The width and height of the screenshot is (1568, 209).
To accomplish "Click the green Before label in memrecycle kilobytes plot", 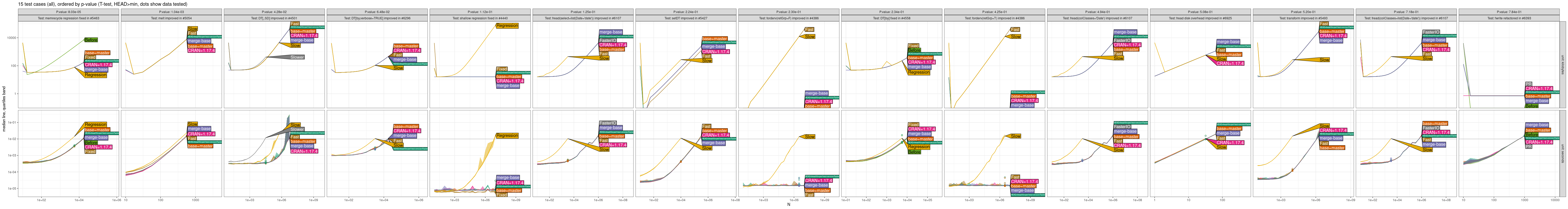I will tap(91, 40).
